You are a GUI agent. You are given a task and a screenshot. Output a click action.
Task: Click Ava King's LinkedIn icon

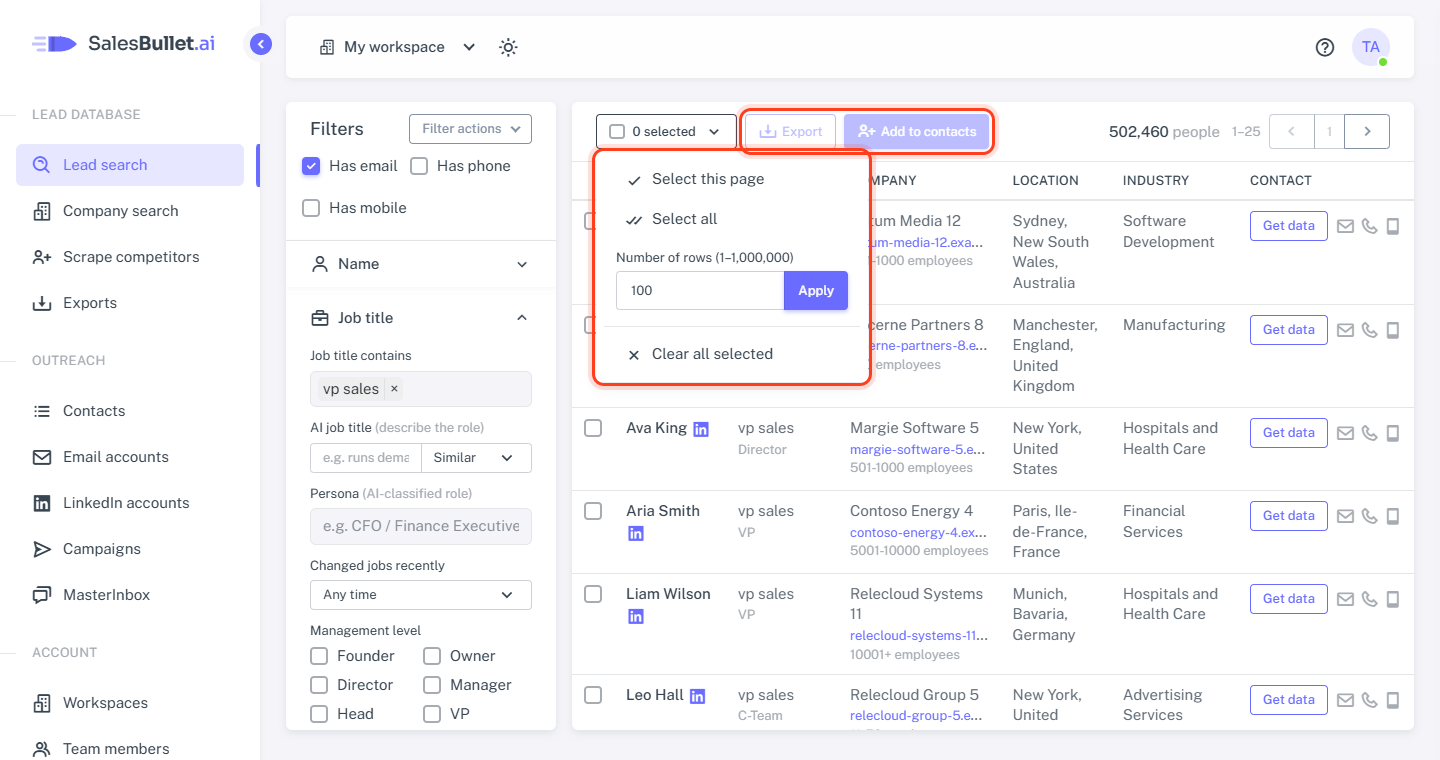tap(701, 429)
